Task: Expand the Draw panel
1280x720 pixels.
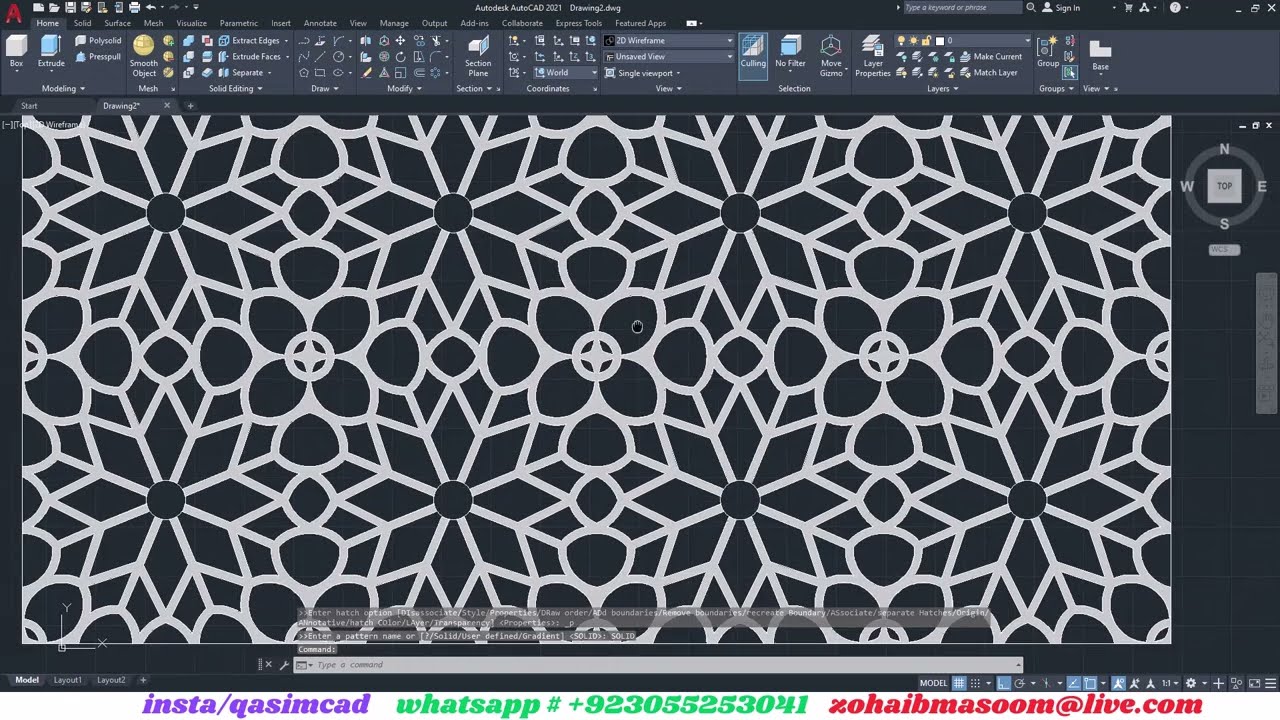Action: (x=325, y=88)
